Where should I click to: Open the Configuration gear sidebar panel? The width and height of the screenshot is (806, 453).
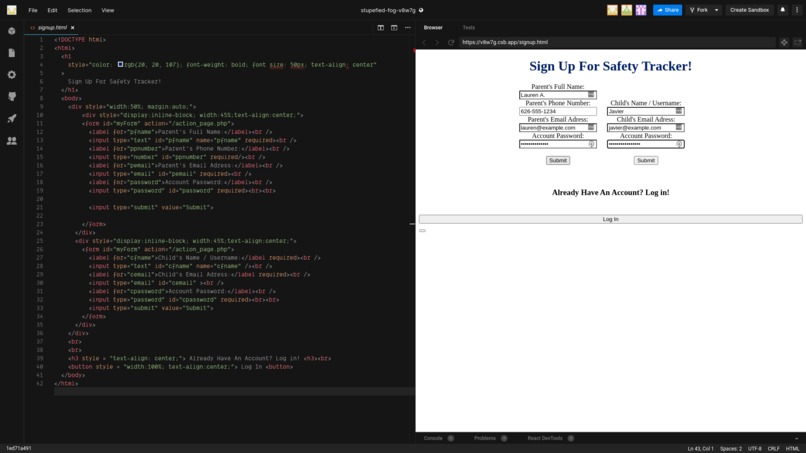[12, 75]
